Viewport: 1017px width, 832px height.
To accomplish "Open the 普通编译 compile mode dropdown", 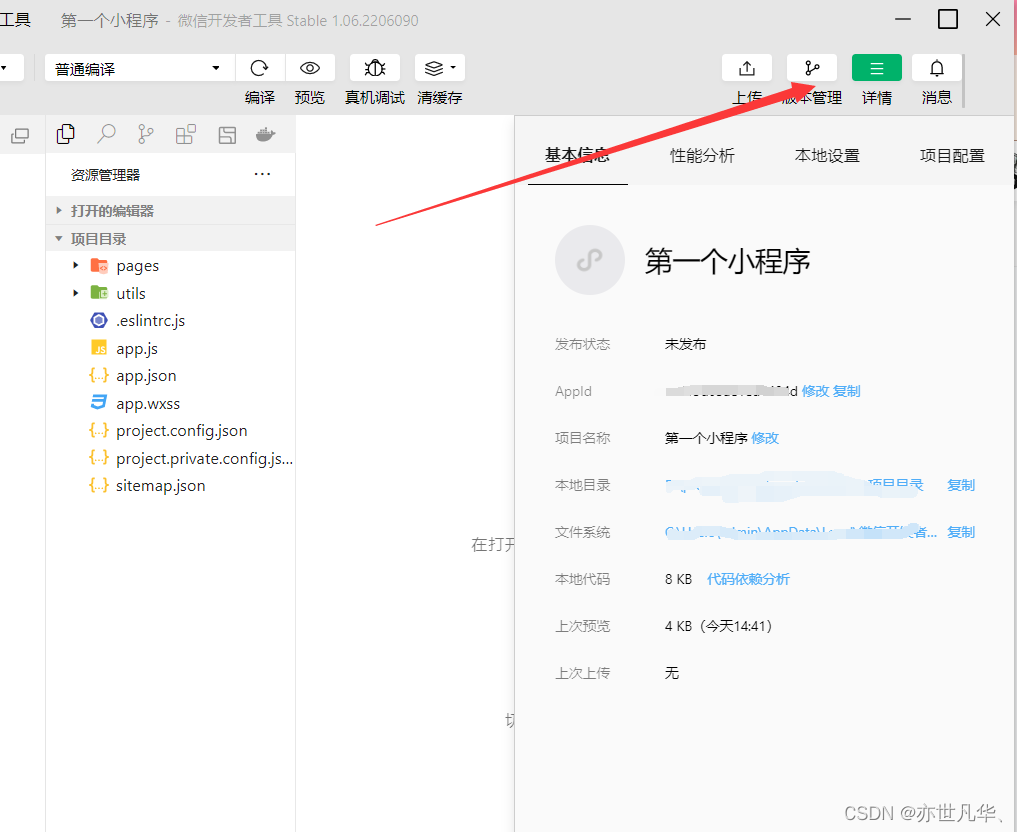I will 139,68.
